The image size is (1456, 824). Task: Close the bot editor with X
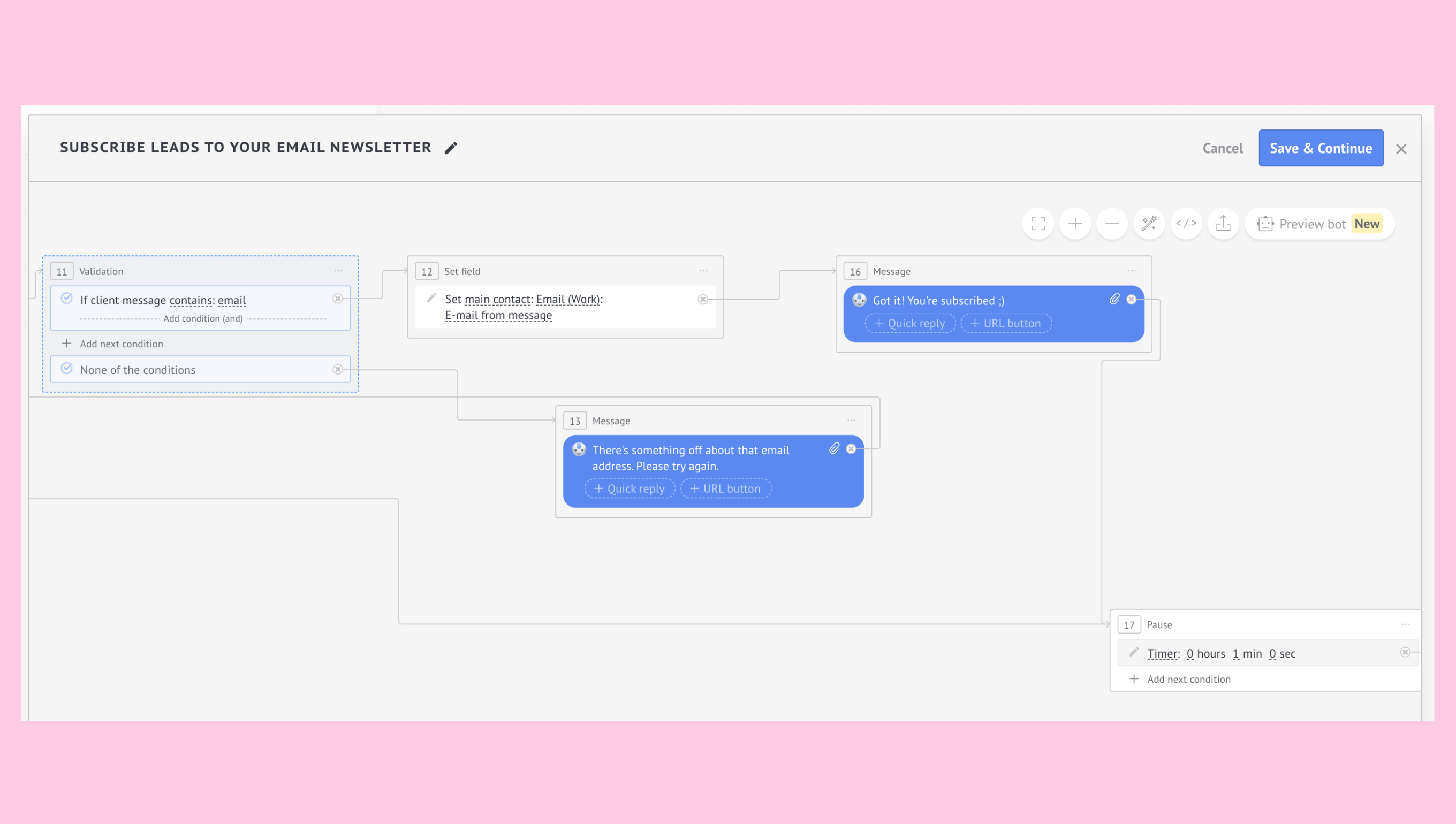pyautogui.click(x=1401, y=149)
